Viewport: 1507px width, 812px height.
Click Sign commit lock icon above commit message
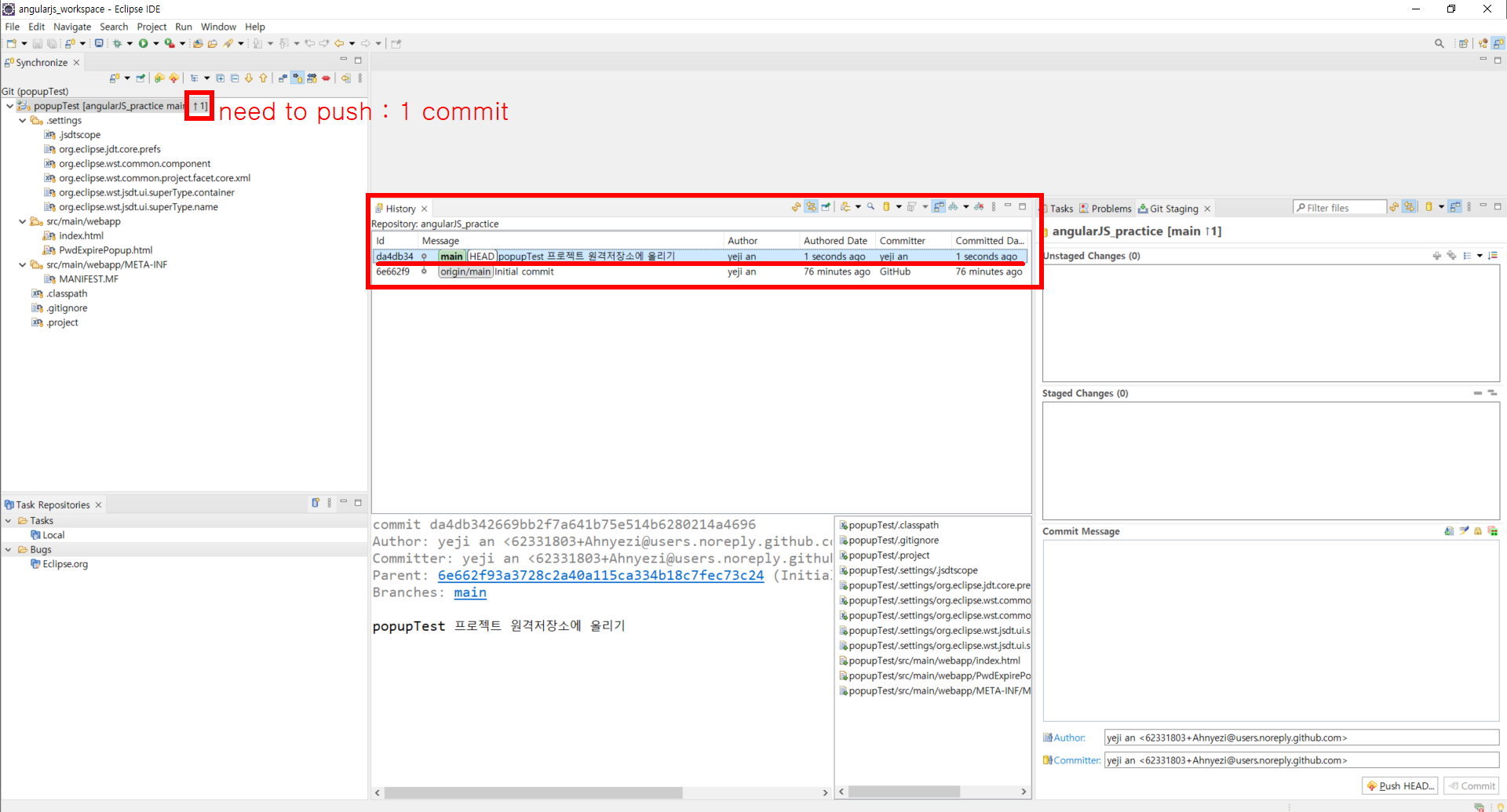tap(1478, 531)
